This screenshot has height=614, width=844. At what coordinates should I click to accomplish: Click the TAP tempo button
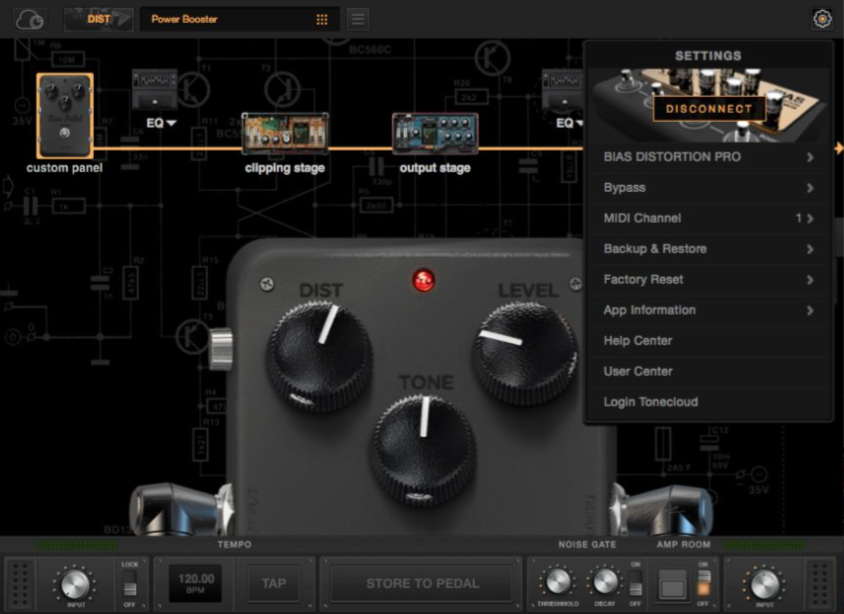pyautogui.click(x=274, y=583)
